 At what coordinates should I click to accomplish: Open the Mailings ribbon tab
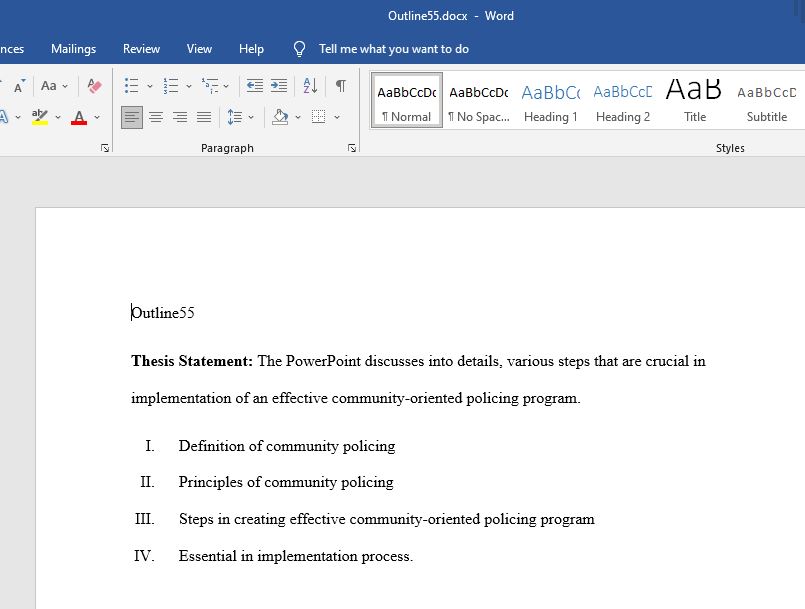click(73, 49)
